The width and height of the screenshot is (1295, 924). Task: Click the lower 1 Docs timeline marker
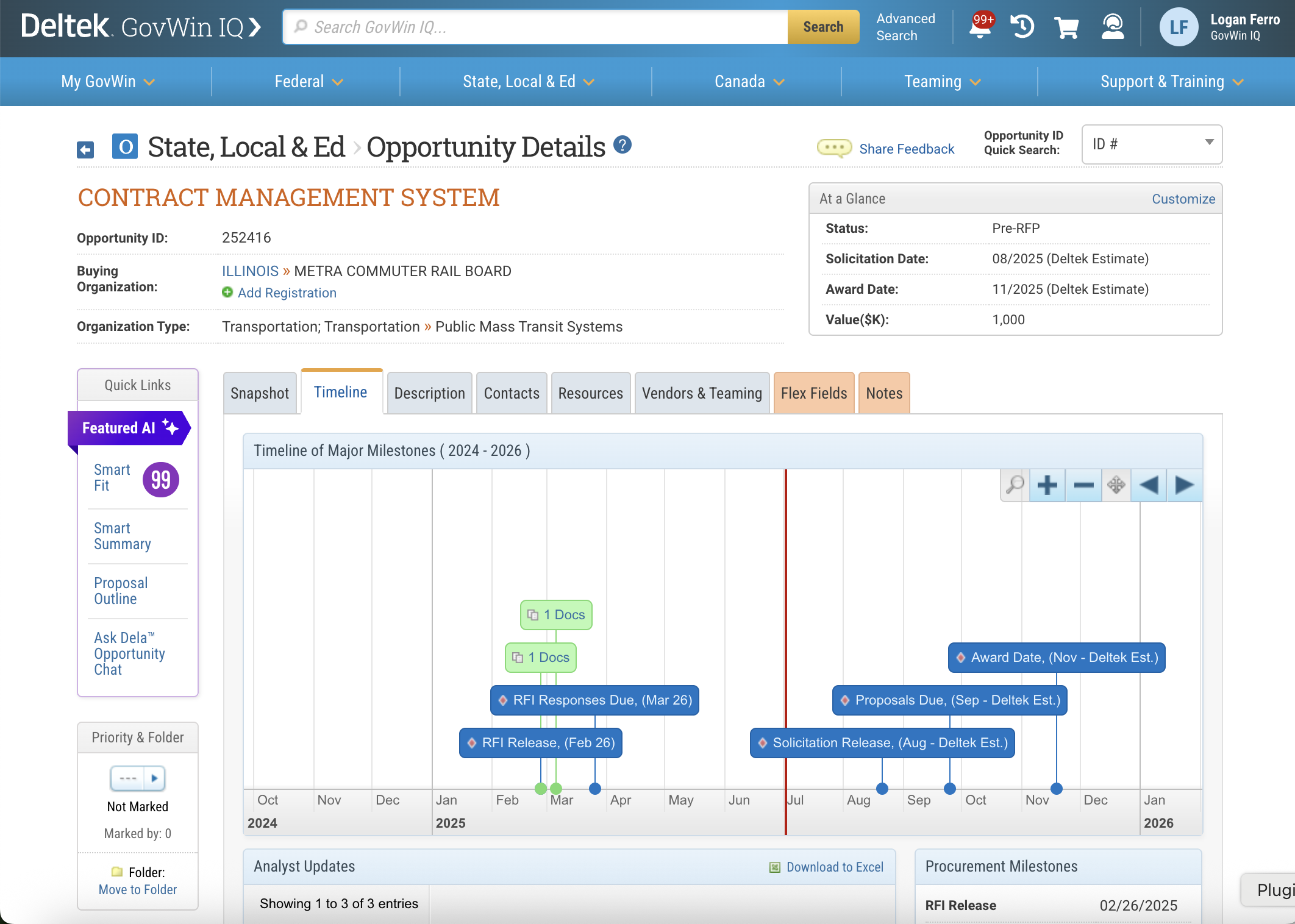tap(541, 658)
